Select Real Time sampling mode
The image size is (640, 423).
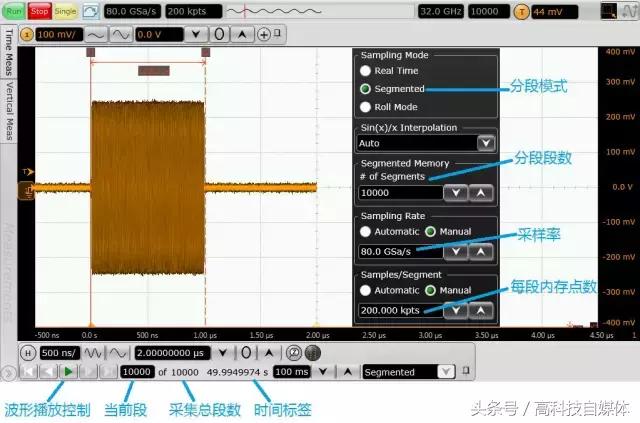coord(367,71)
